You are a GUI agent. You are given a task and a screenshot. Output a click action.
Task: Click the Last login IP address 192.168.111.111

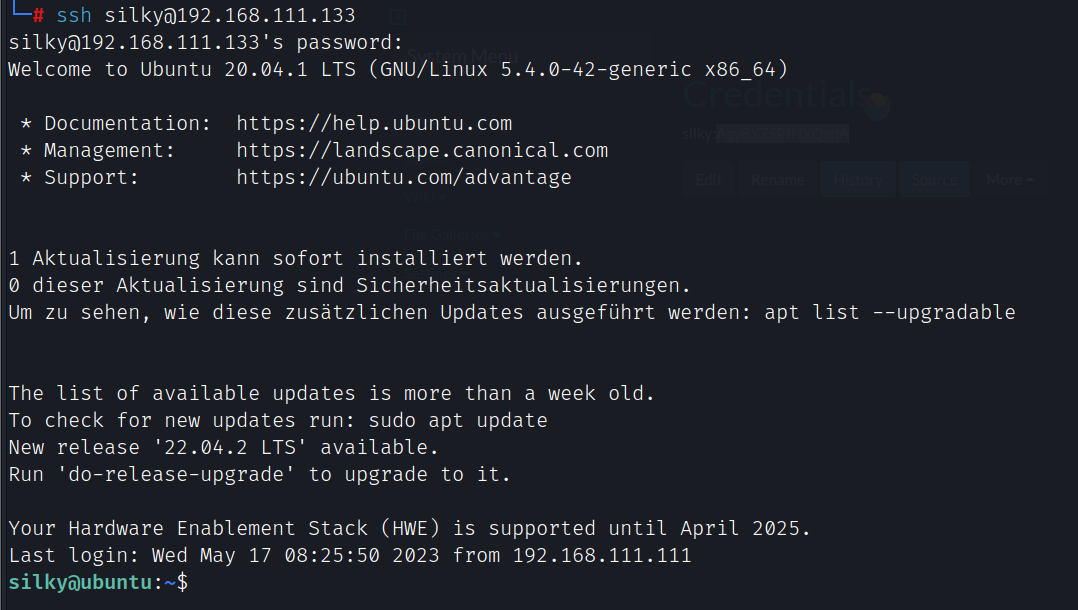click(601, 556)
